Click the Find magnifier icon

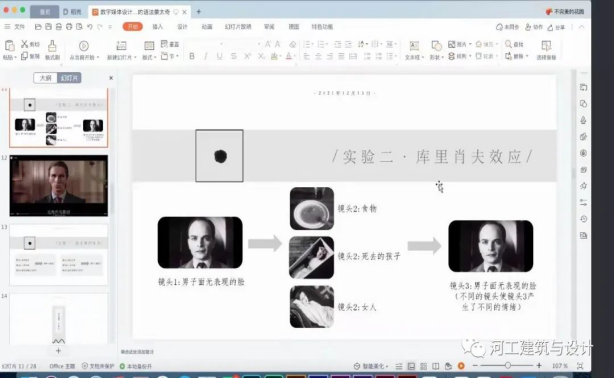click(x=508, y=44)
